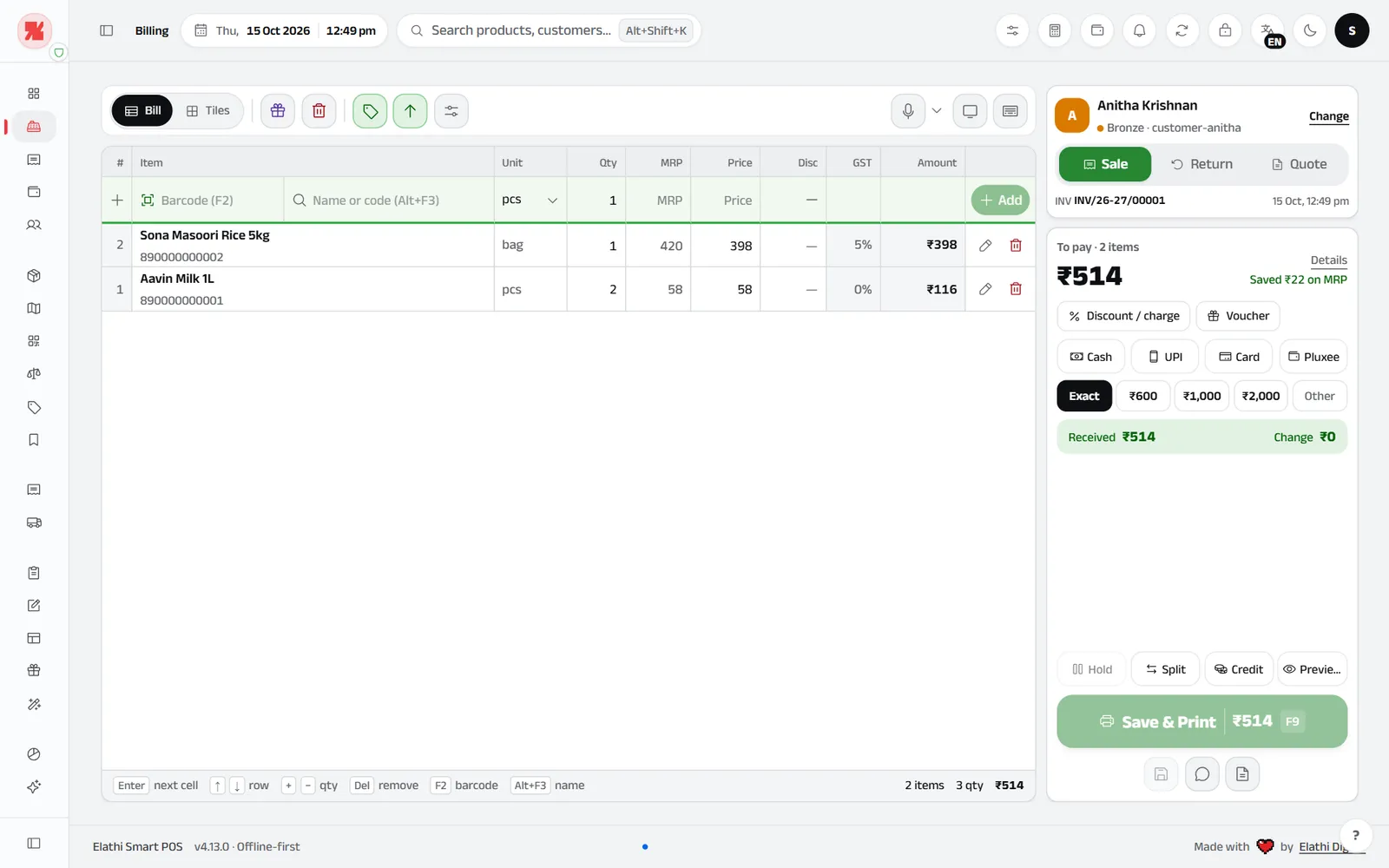Select the Quote mode tab
Viewport: 1389px width, 868px height.
(1300, 164)
